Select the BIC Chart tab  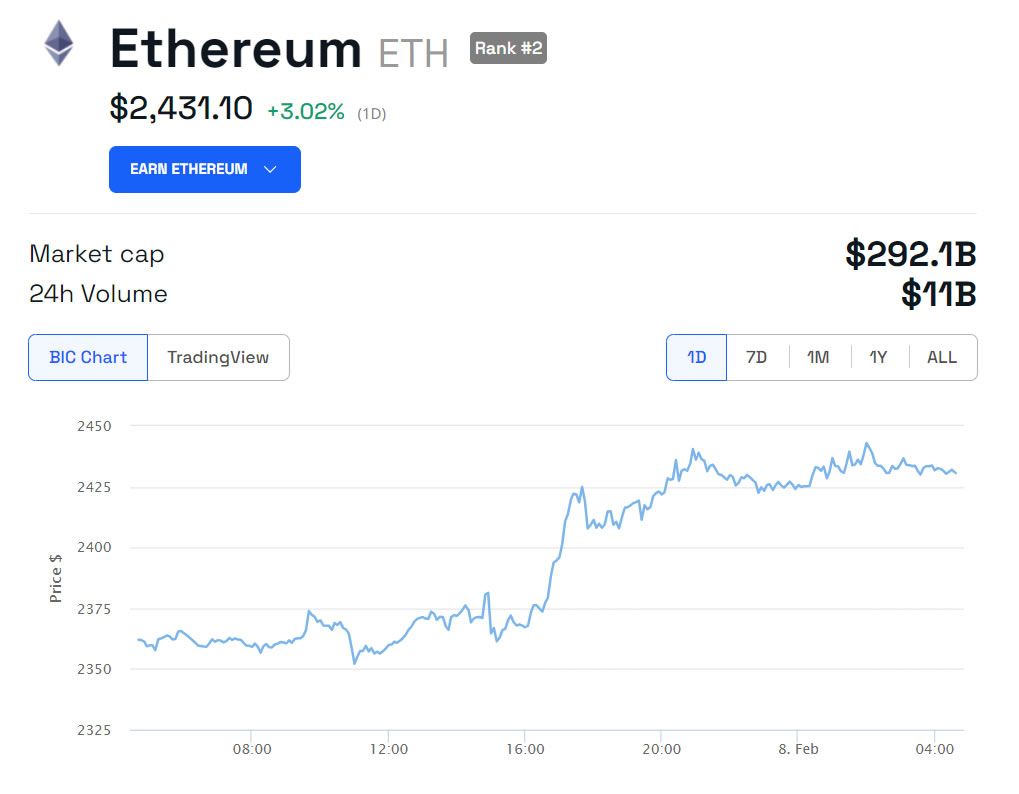tap(88, 357)
